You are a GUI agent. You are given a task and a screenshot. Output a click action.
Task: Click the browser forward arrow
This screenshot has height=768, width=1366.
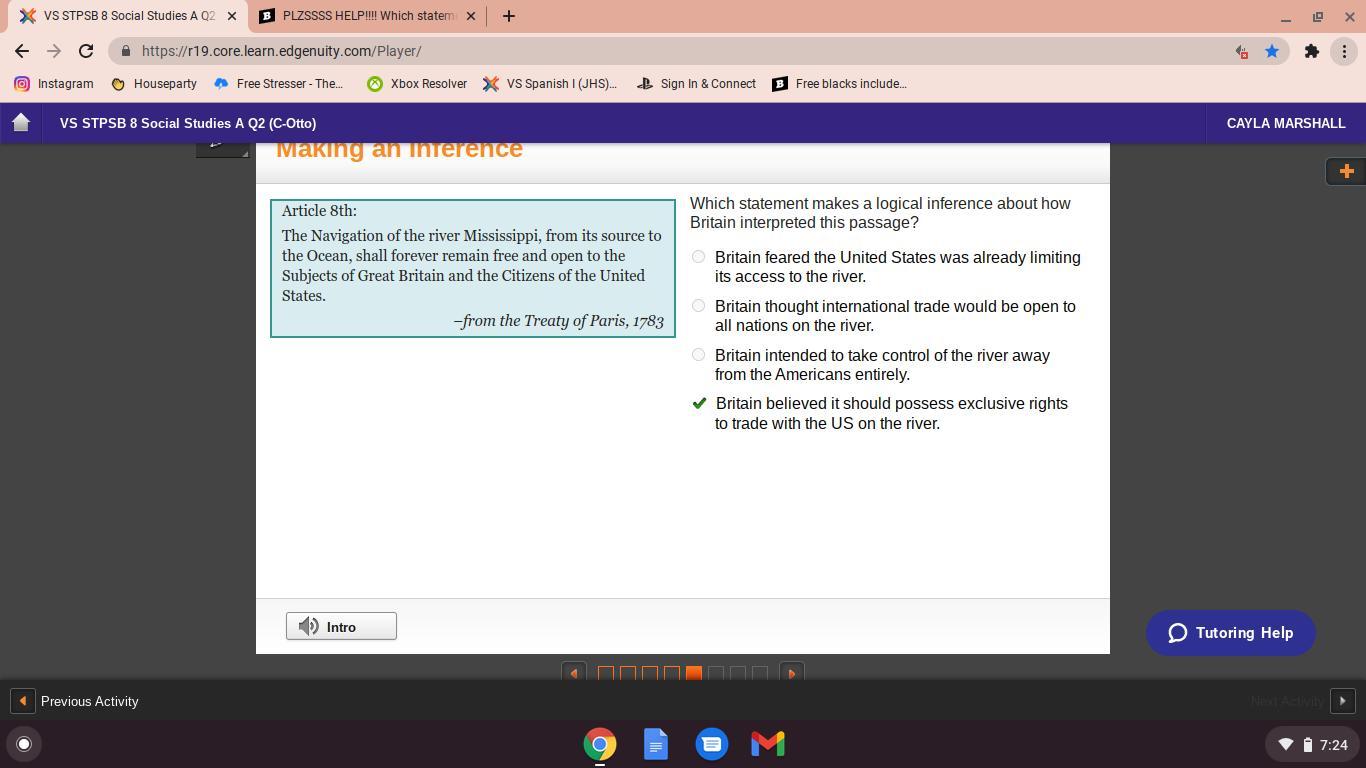(x=54, y=51)
